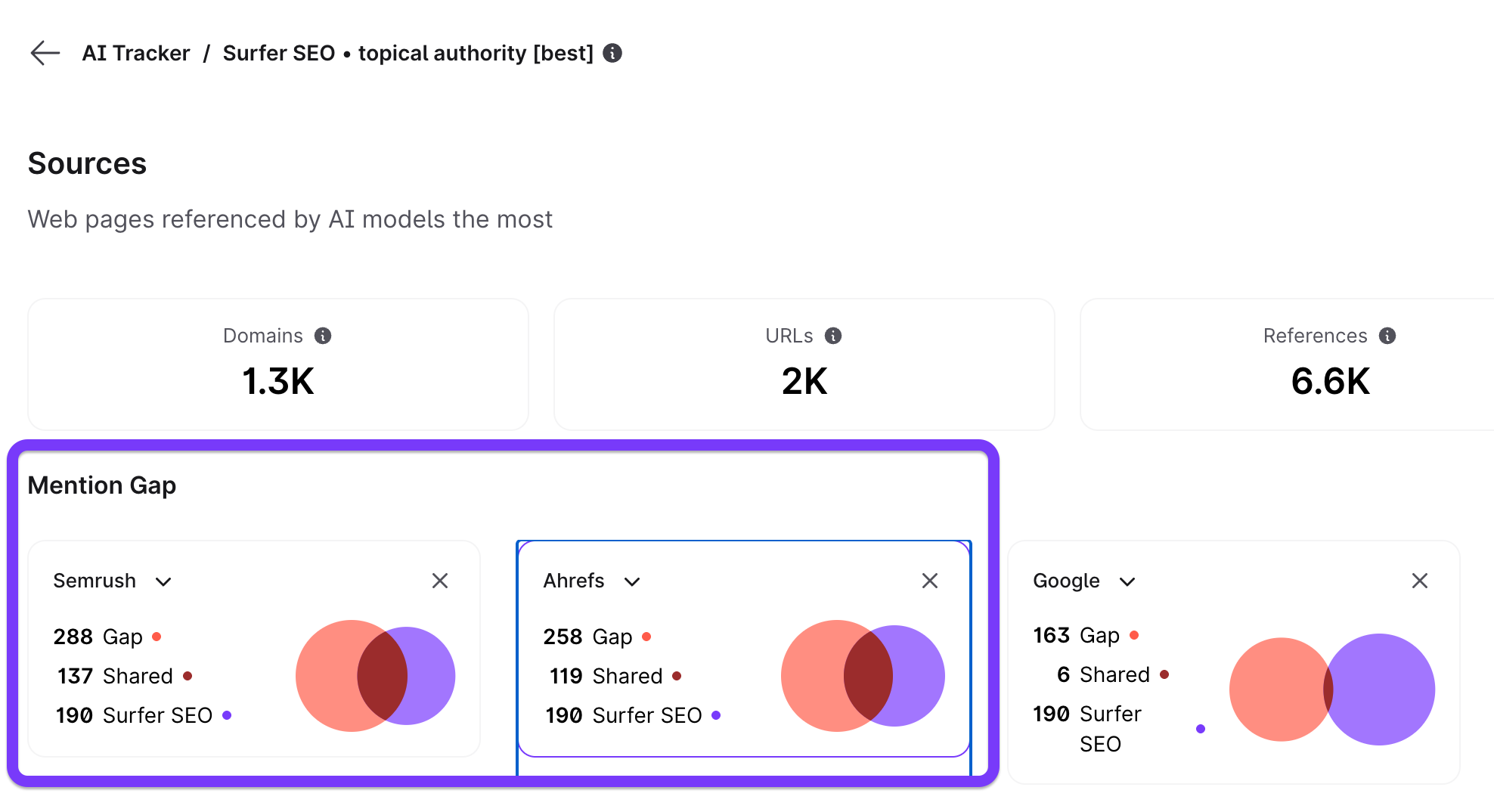Click Surfer SEO topical authority breadcrumb
Viewport: 1494px width, 812px height.
pos(408,53)
